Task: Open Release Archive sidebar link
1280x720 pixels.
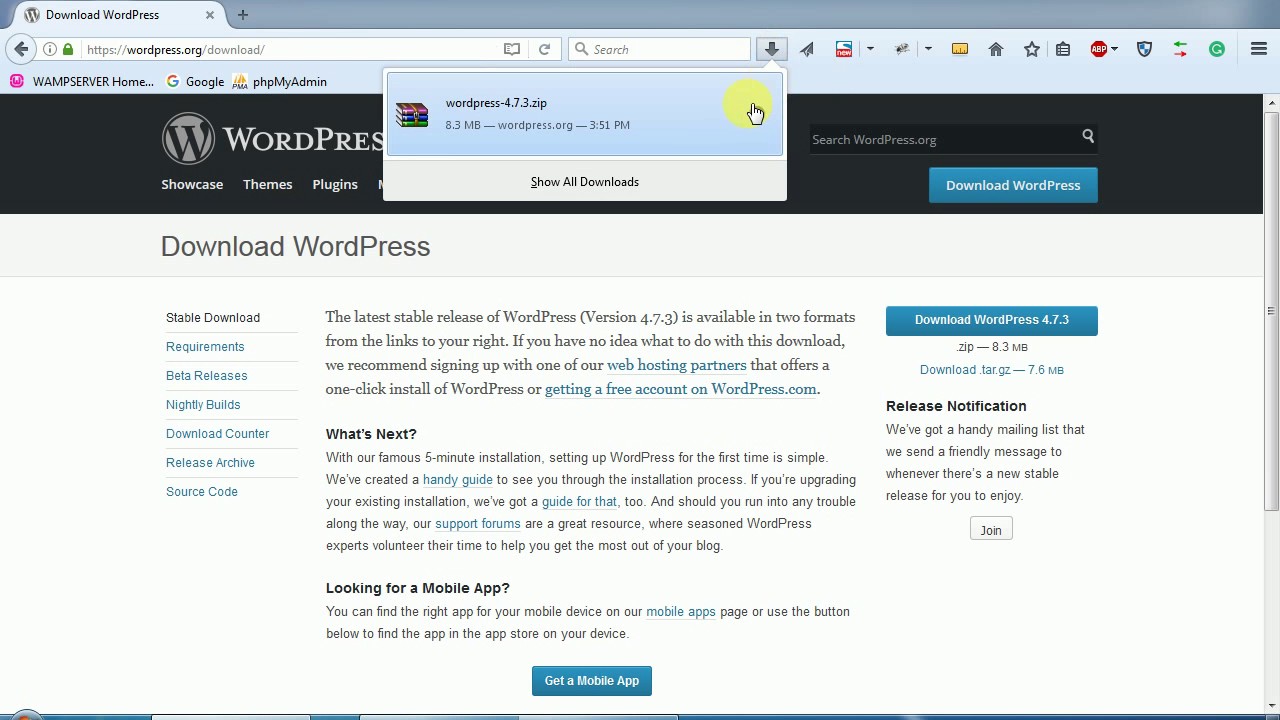Action: [210, 462]
